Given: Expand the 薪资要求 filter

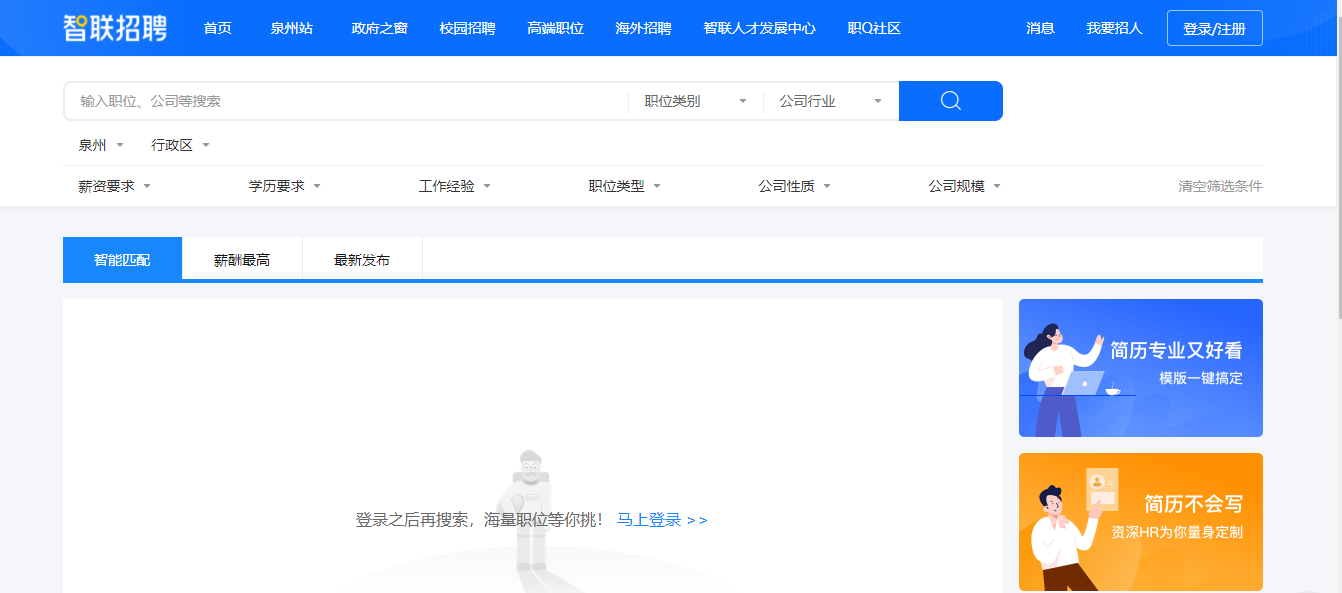Looking at the screenshot, I should pos(114,186).
